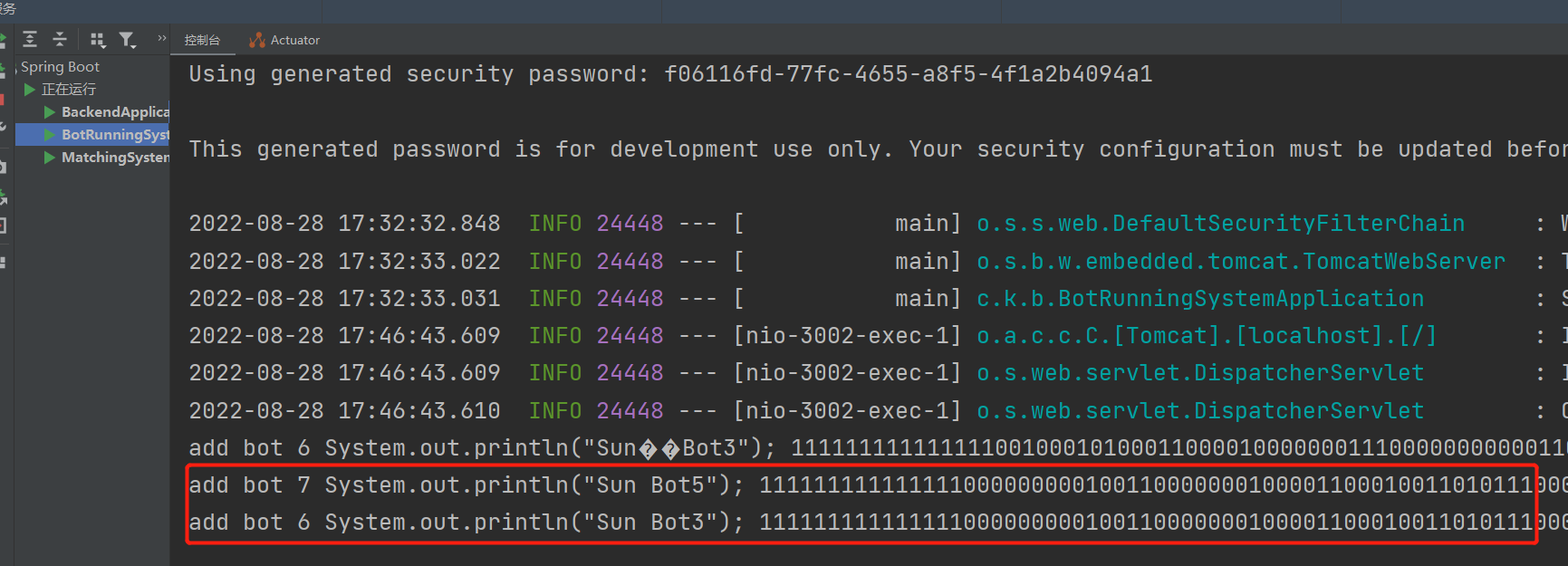Screen dimensions: 1568x566
Task: Collapse all services in the tree
Action: click(60, 39)
